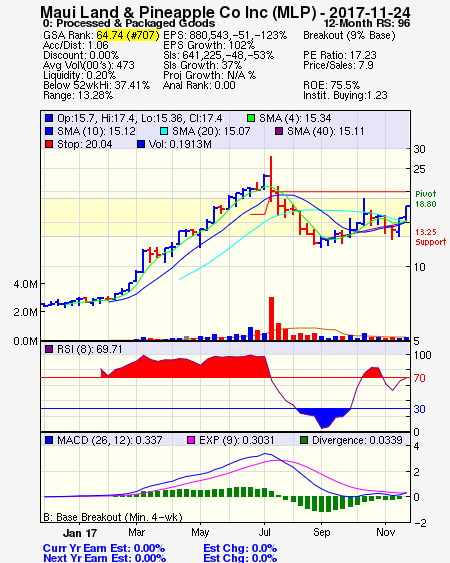The image size is (450, 563).
Task: Click the magenta EXP (9) legend swatch
Action: (191, 440)
